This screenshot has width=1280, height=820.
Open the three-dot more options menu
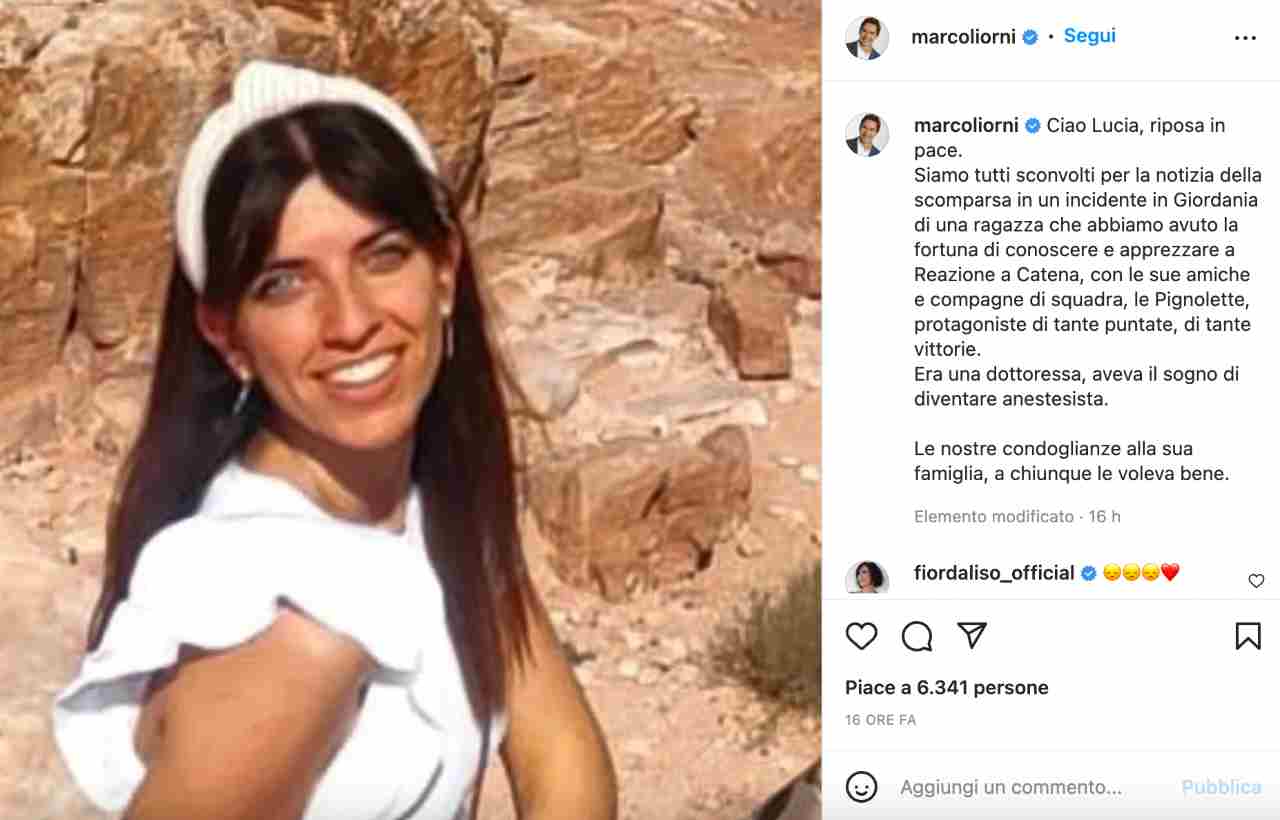[1245, 38]
